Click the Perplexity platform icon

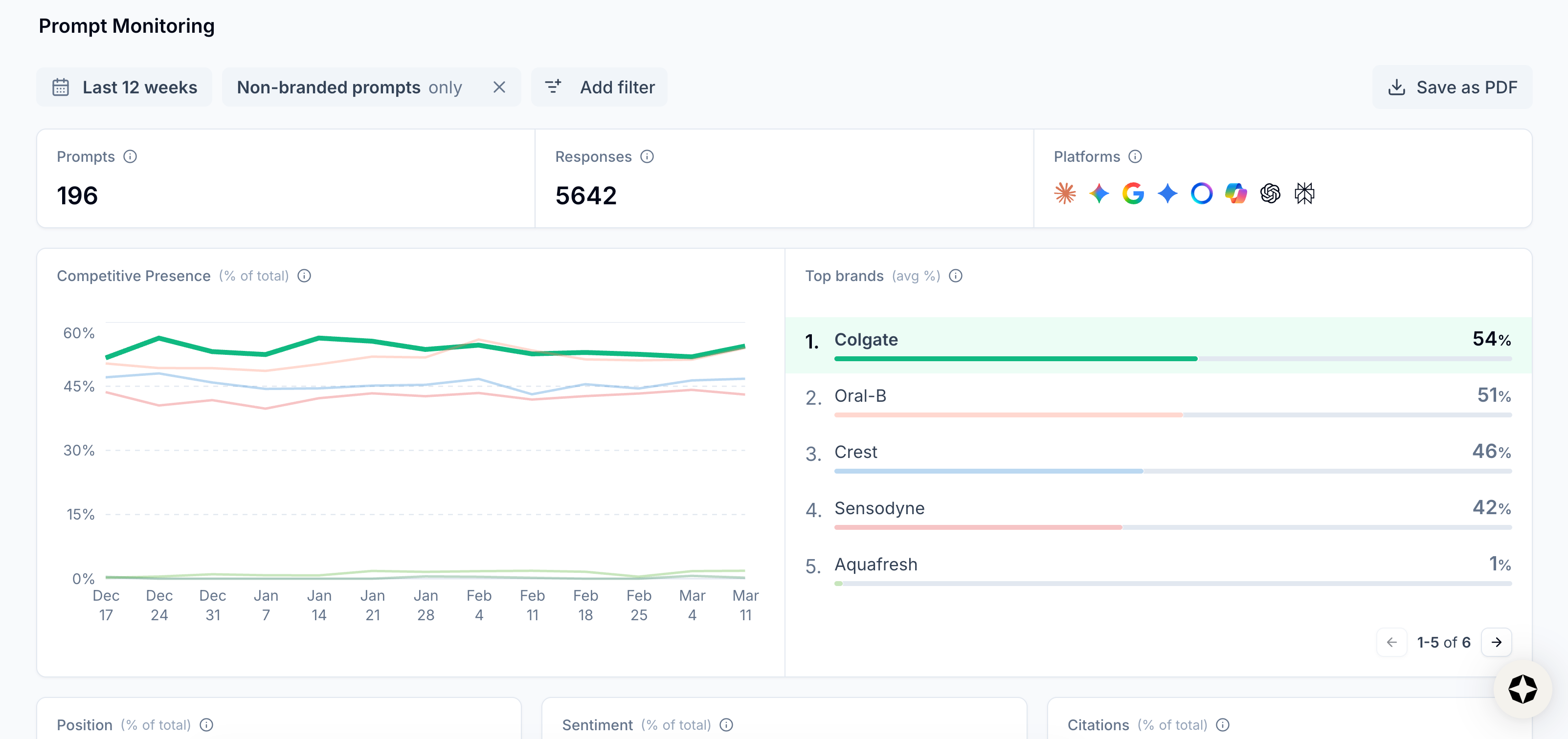(x=1304, y=194)
